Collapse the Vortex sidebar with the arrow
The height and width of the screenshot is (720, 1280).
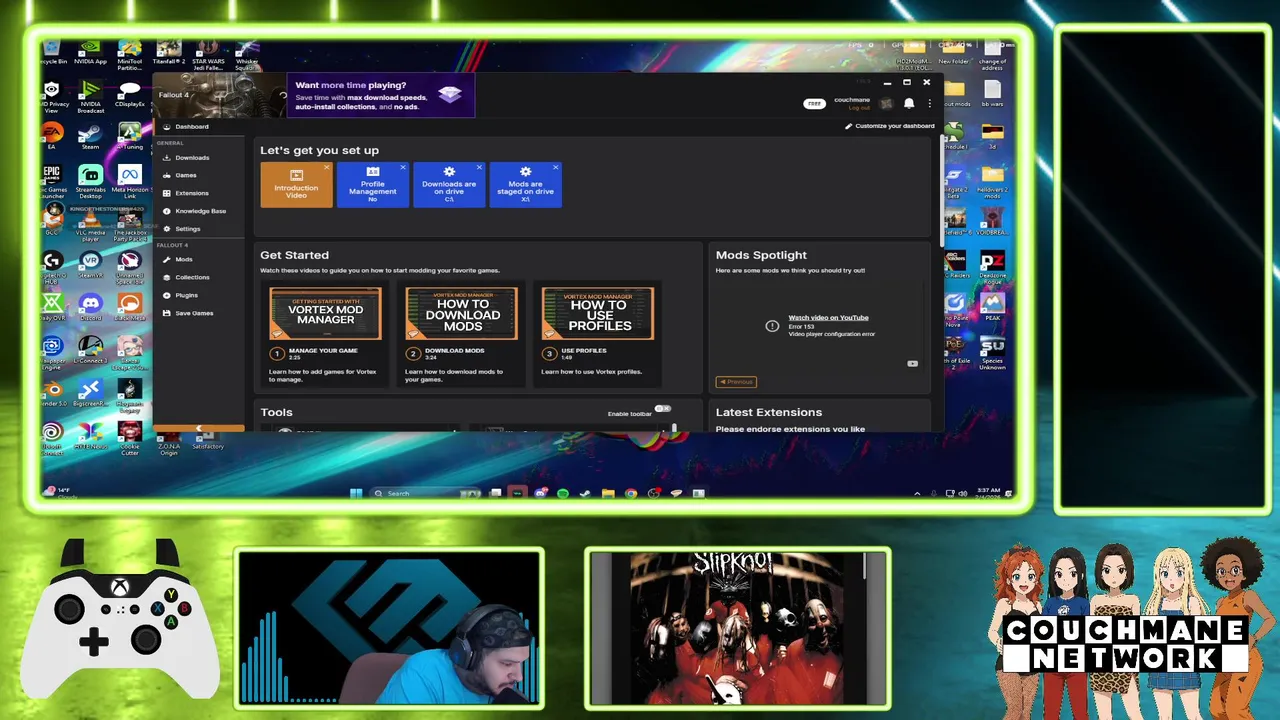click(x=198, y=429)
